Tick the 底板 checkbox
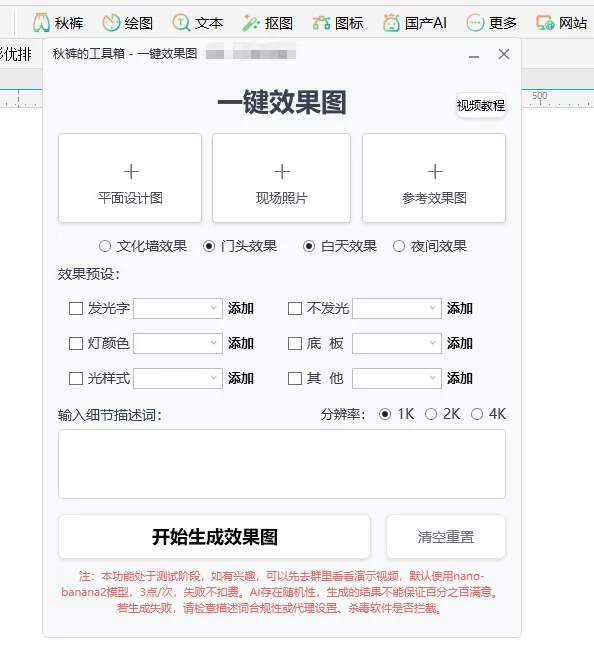Image resolution: width=594 pixels, height=661 pixels. (x=295, y=344)
